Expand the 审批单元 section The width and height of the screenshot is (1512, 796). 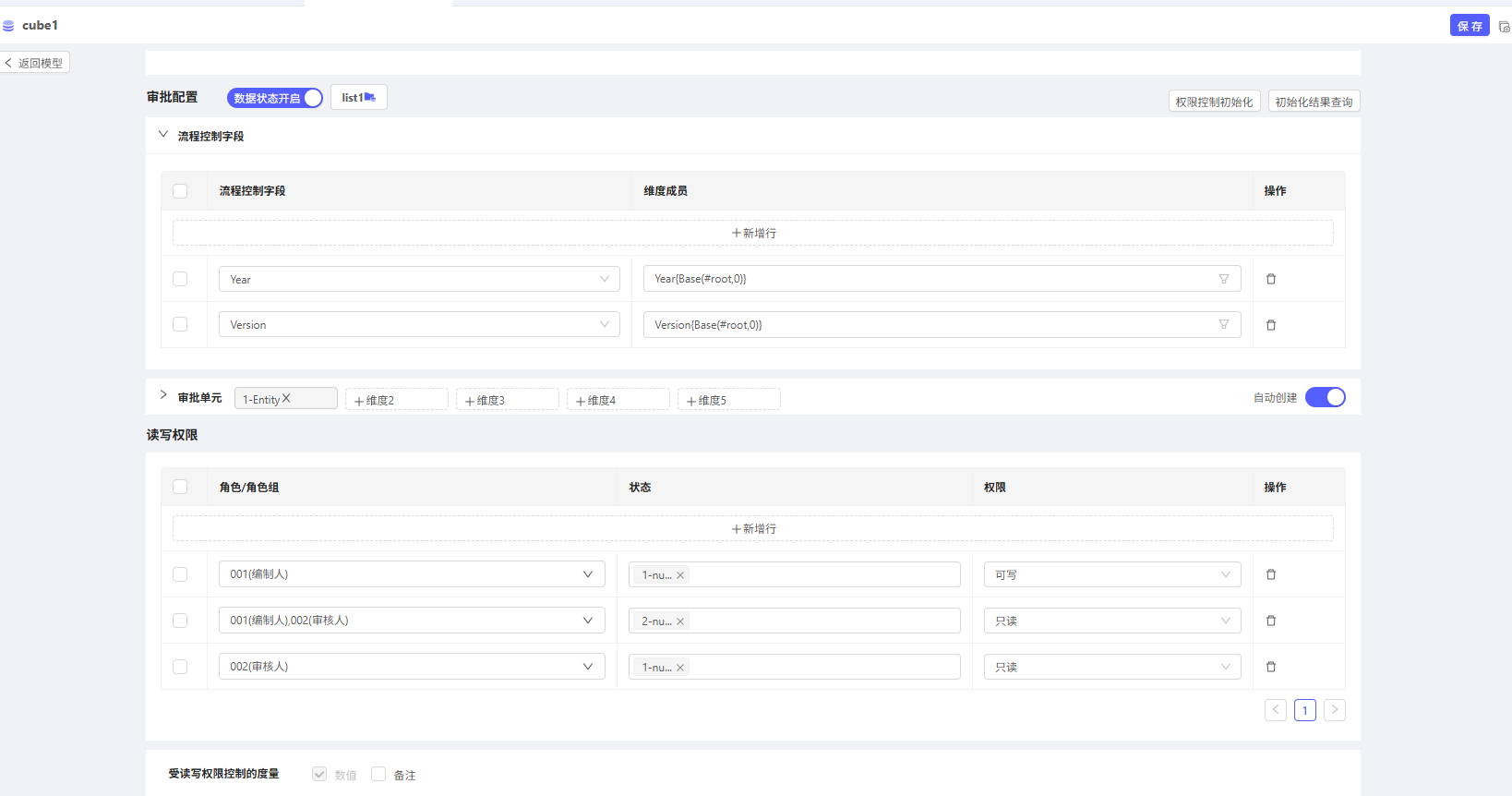[163, 395]
